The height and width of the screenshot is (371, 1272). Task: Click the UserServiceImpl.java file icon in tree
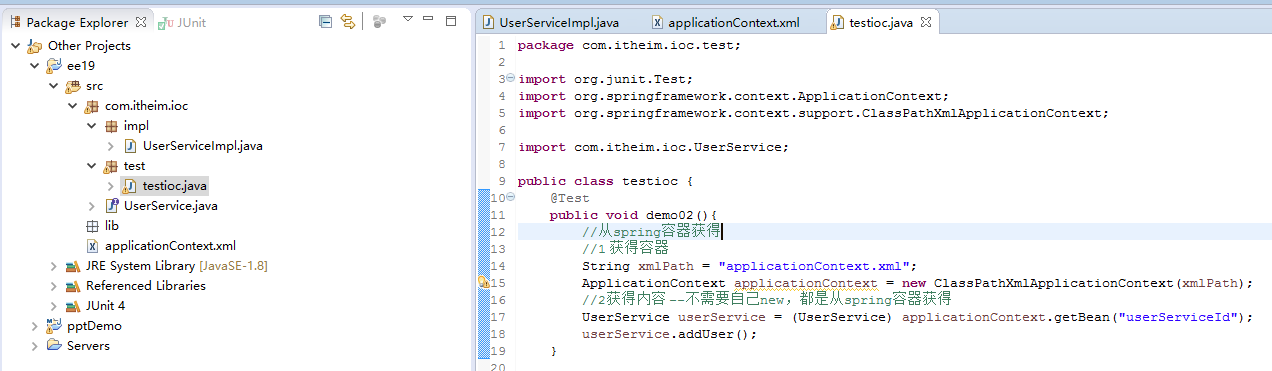coord(129,146)
